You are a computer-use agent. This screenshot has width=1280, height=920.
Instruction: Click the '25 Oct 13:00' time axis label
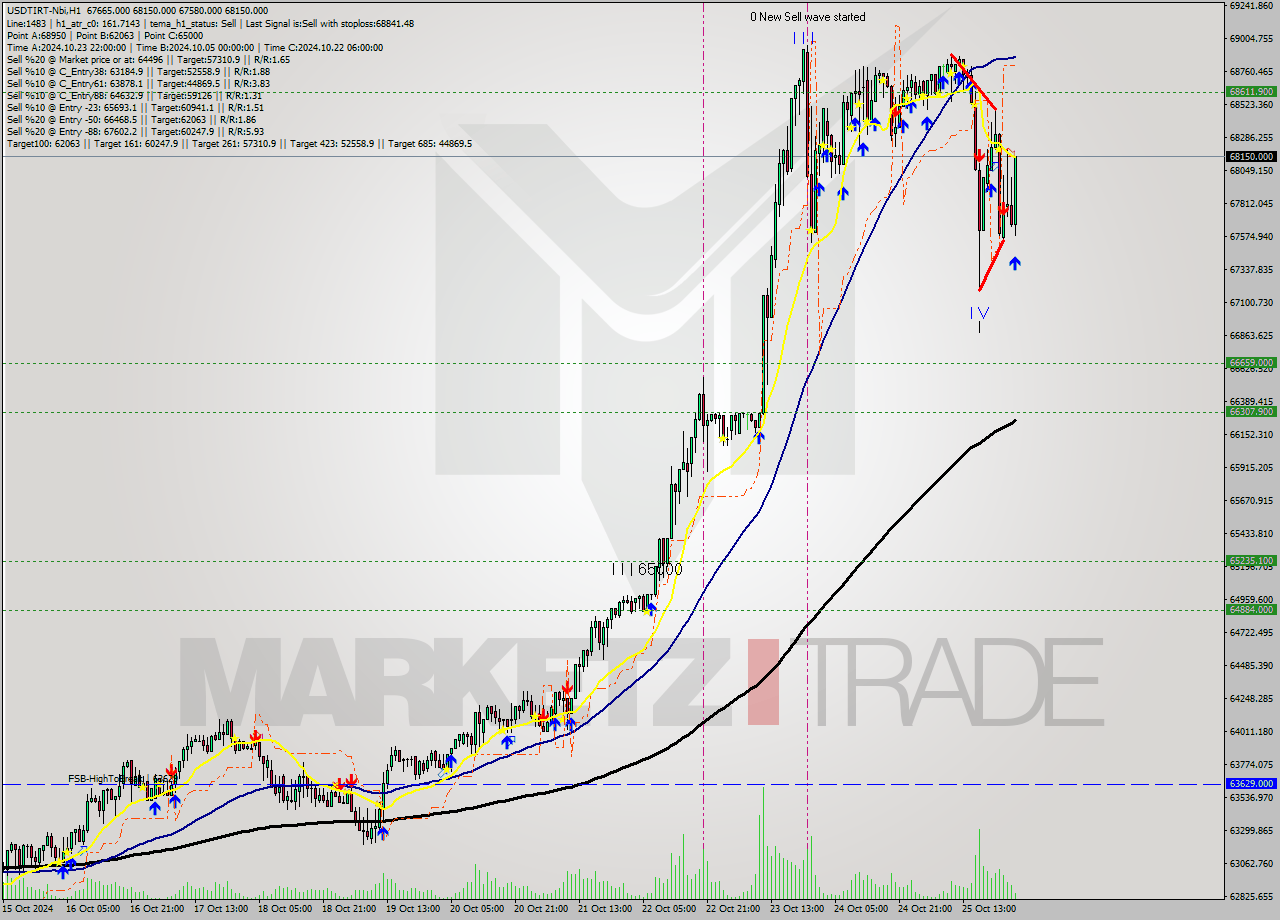click(989, 909)
